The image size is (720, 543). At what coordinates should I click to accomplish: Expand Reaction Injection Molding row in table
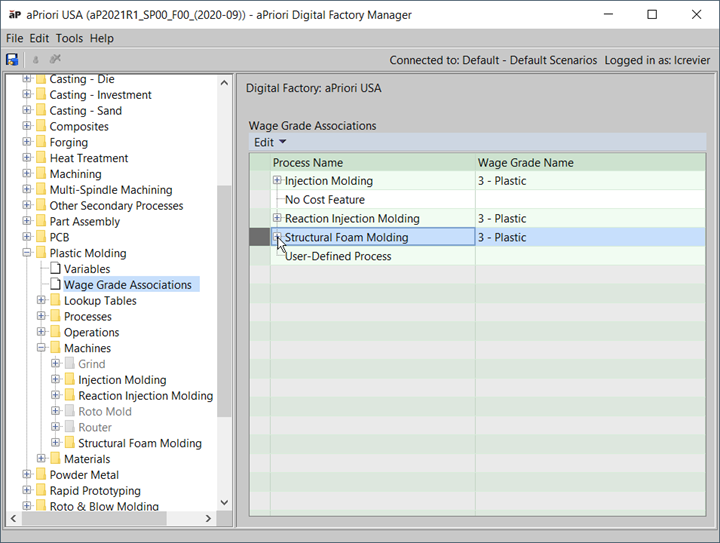coord(277,218)
